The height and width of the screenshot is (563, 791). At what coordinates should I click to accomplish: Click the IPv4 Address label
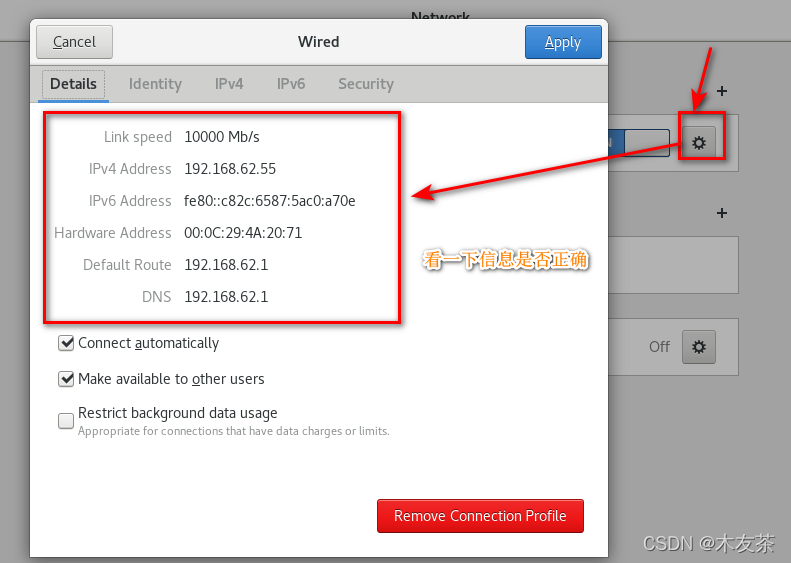coord(130,168)
